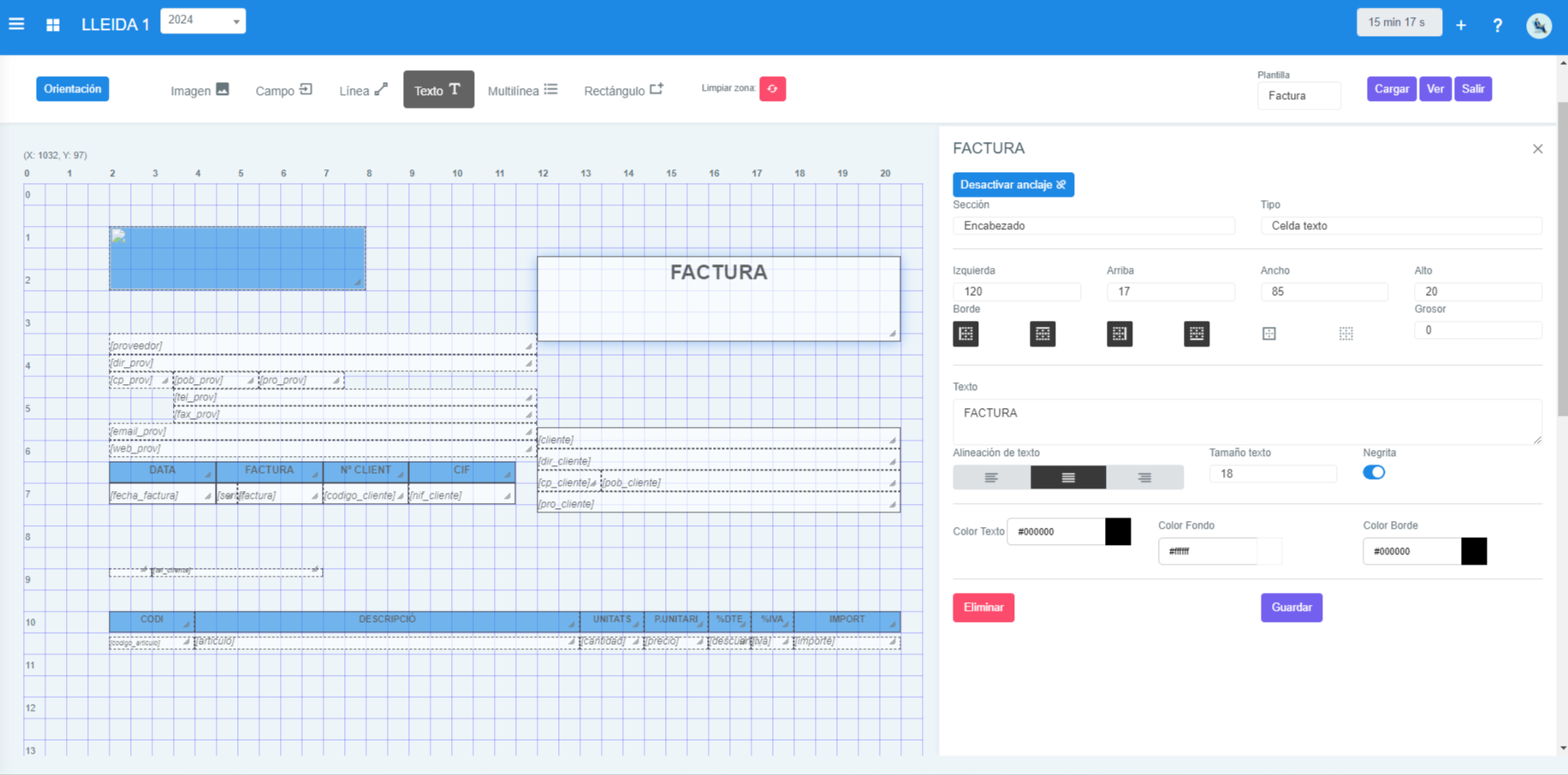Open the Sección field for Encabezado
The image size is (1568, 775).
[1094, 225]
